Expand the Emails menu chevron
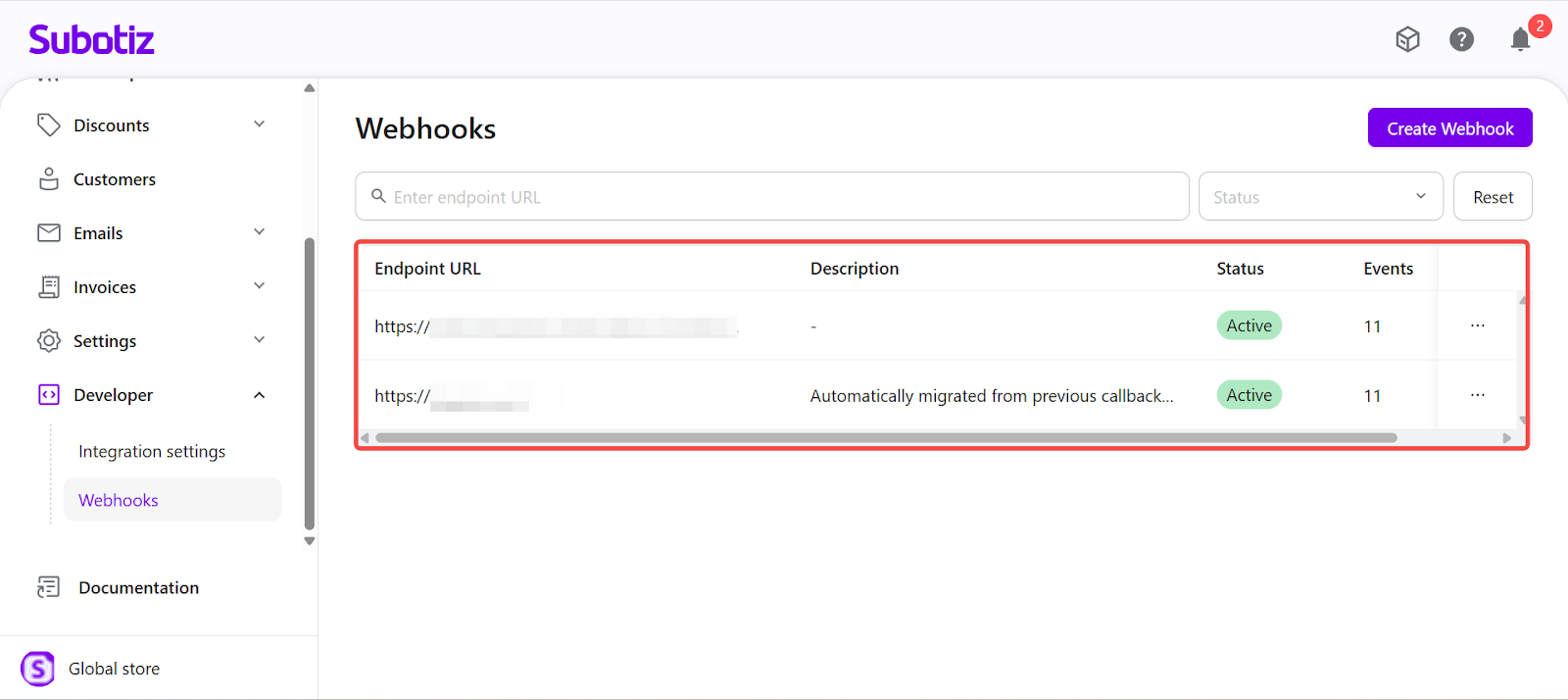 (x=260, y=232)
